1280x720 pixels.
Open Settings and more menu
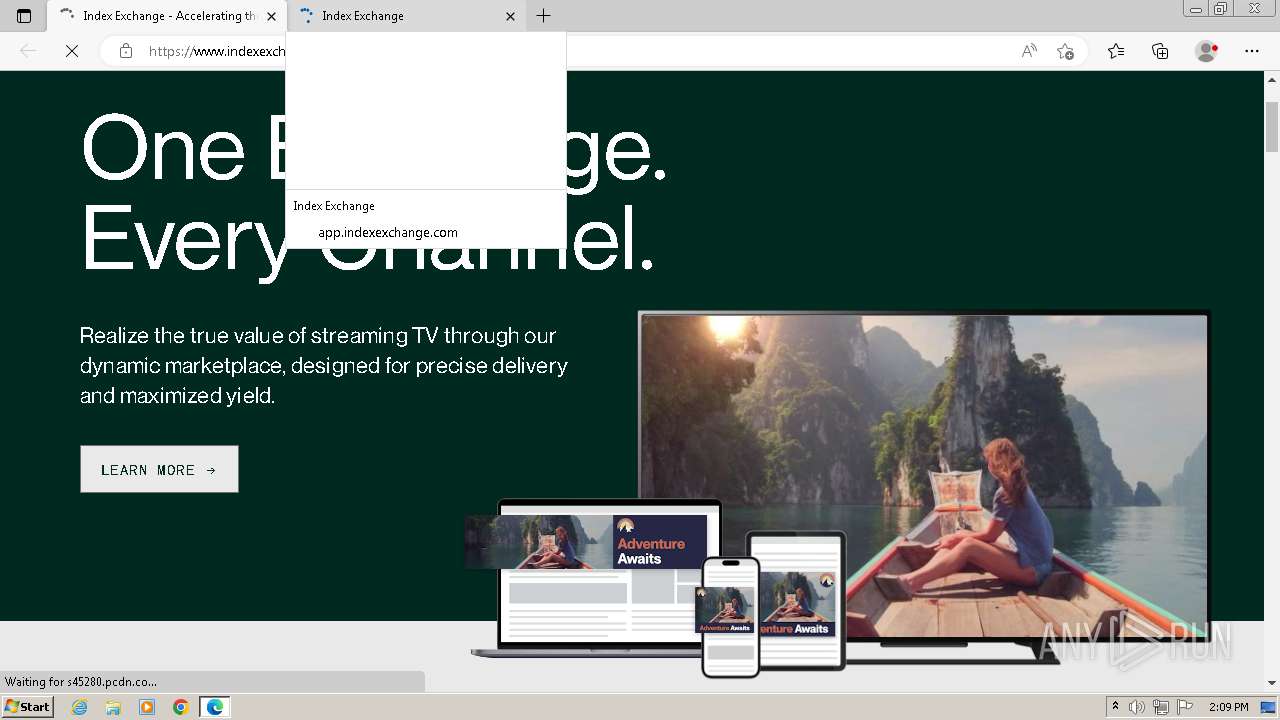coord(1252,51)
